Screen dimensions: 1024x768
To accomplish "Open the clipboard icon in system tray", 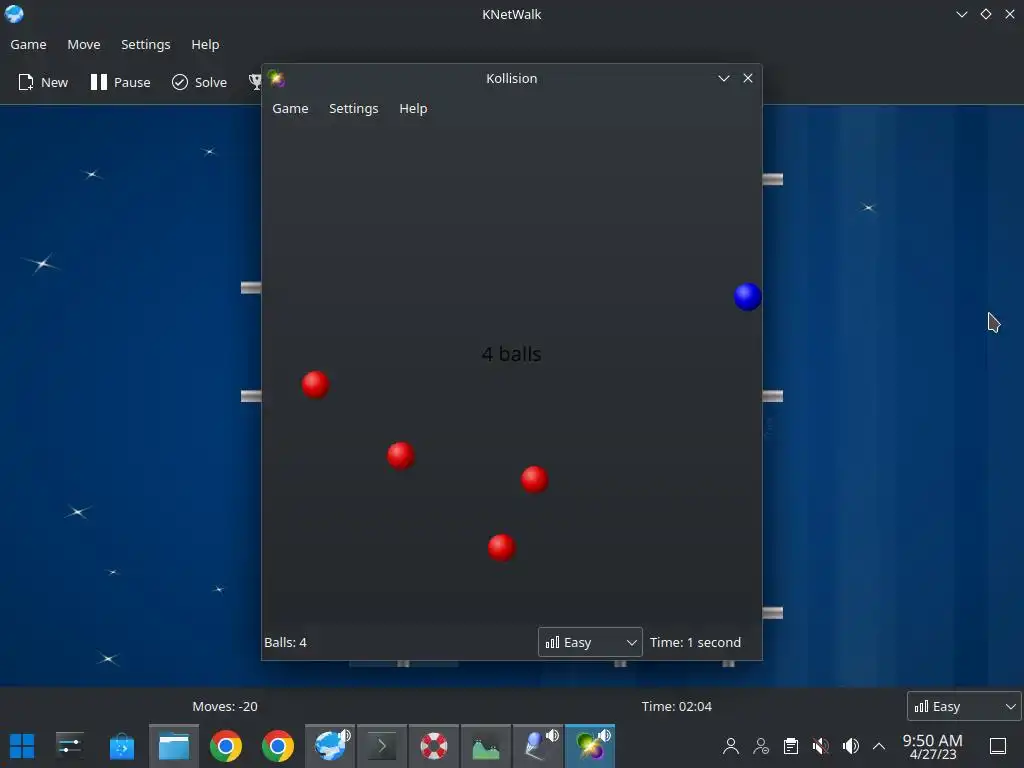I will 791,746.
